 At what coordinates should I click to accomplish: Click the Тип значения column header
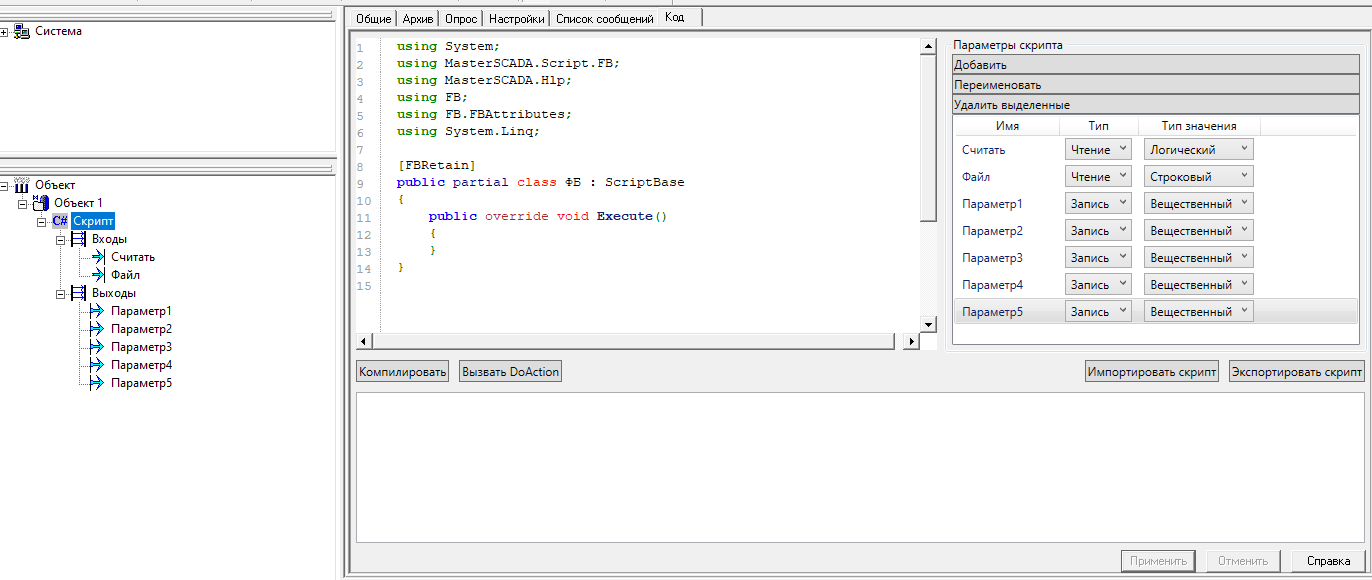(1199, 126)
